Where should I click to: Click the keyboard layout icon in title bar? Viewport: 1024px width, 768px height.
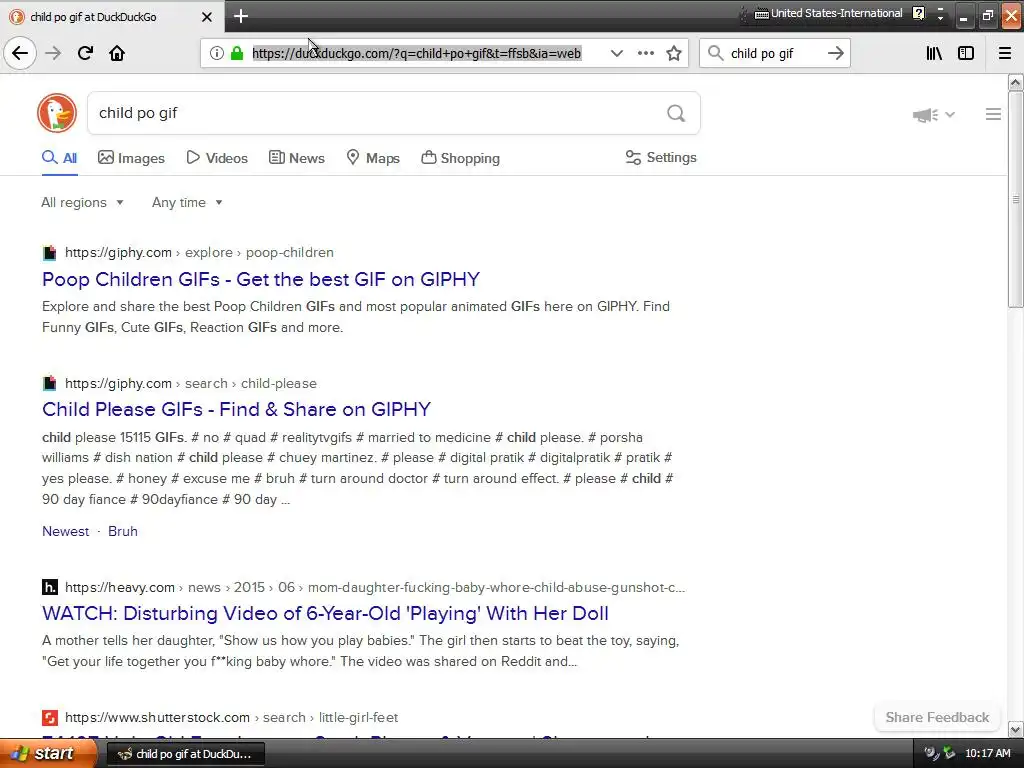tap(761, 14)
